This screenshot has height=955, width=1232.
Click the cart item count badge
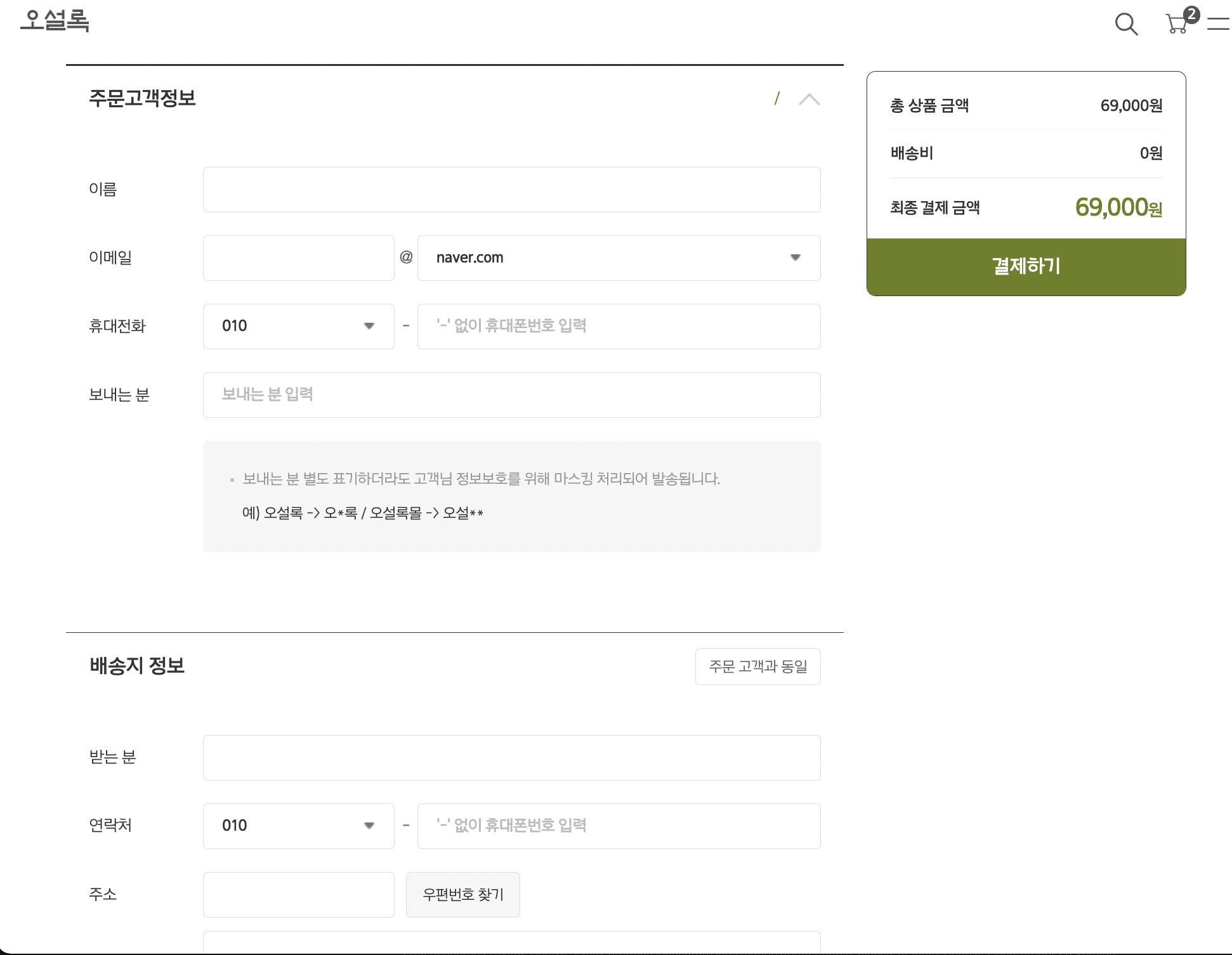tap(1191, 14)
